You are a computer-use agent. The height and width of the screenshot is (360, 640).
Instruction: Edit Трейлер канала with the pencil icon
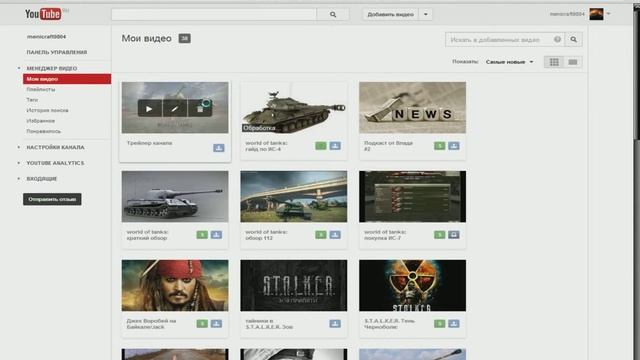175,109
